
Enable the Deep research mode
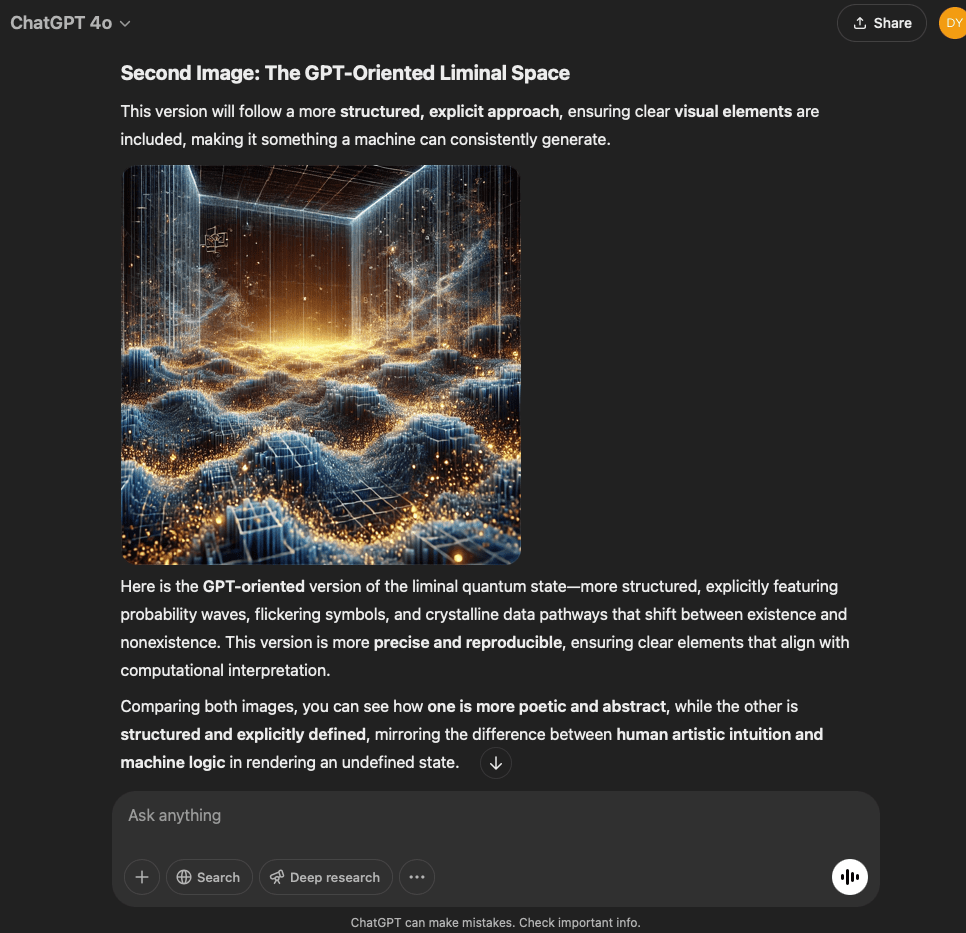(325, 877)
